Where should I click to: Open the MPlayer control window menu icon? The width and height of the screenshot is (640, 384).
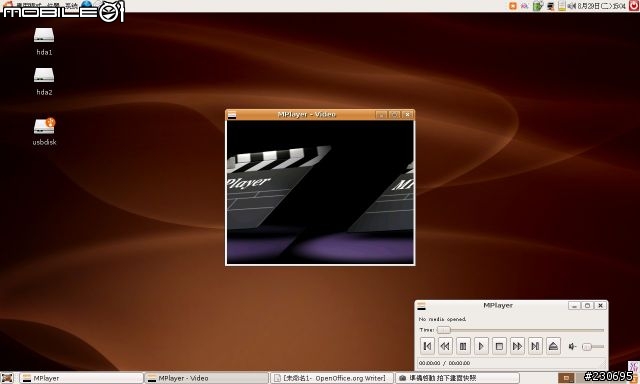click(x=421, y=306)
